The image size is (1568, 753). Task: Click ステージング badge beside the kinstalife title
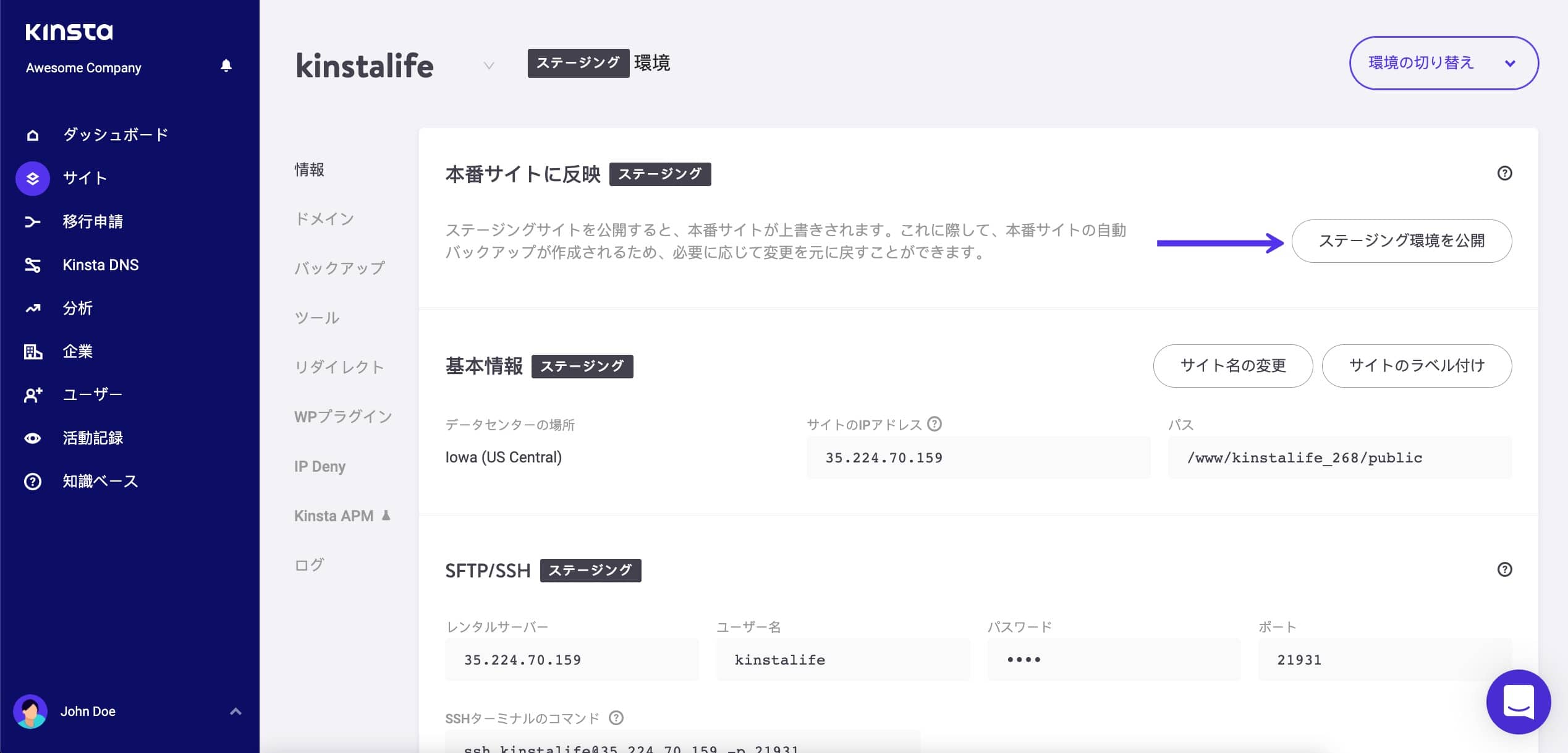click(x=578, y=63)
